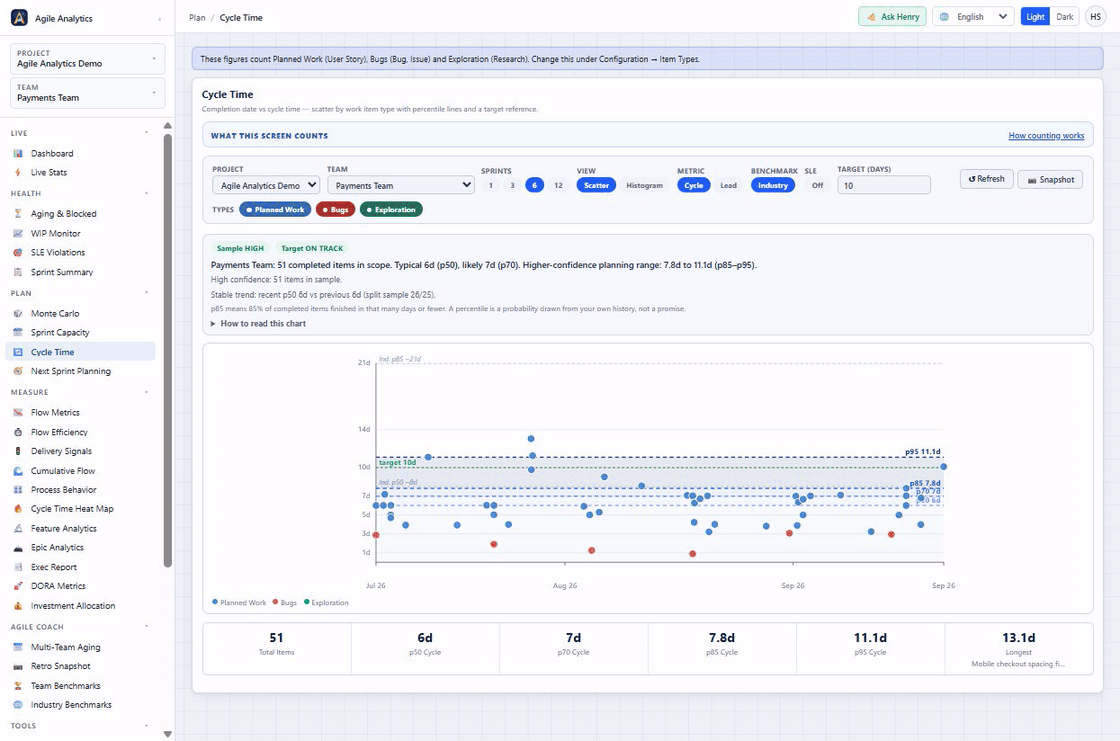Switch to Dark theme
Screen dimensions: 1120x741
point(1064,16)
